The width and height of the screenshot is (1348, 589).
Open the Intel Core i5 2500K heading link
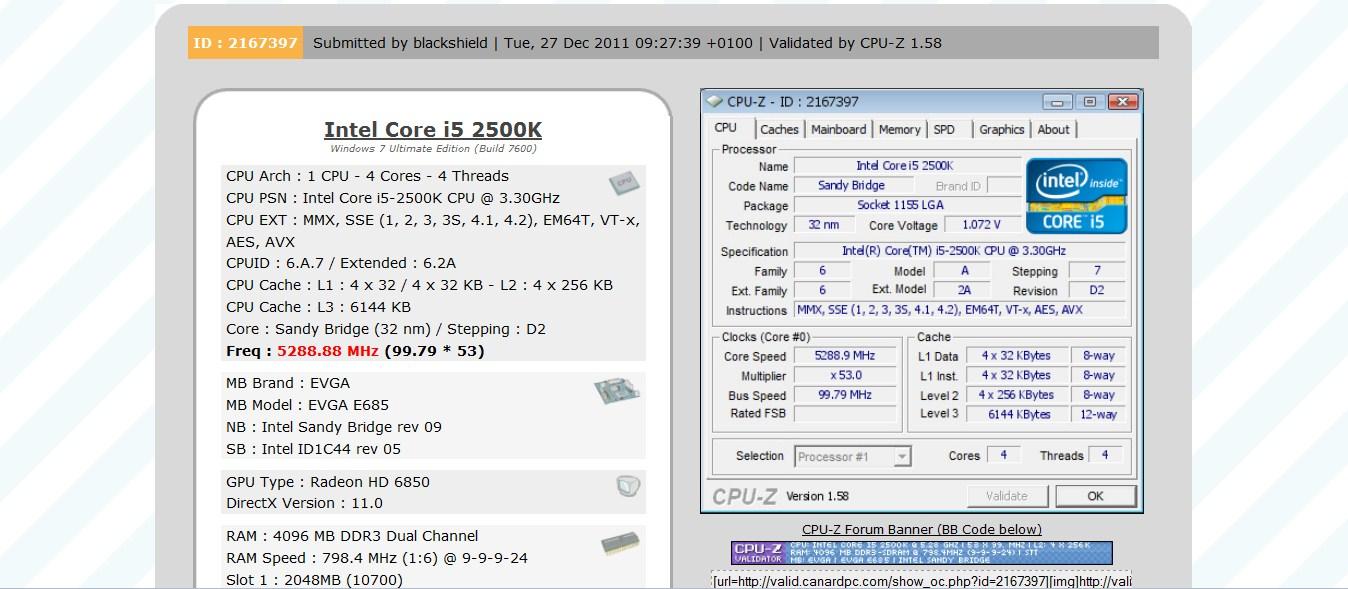[433, 130]
